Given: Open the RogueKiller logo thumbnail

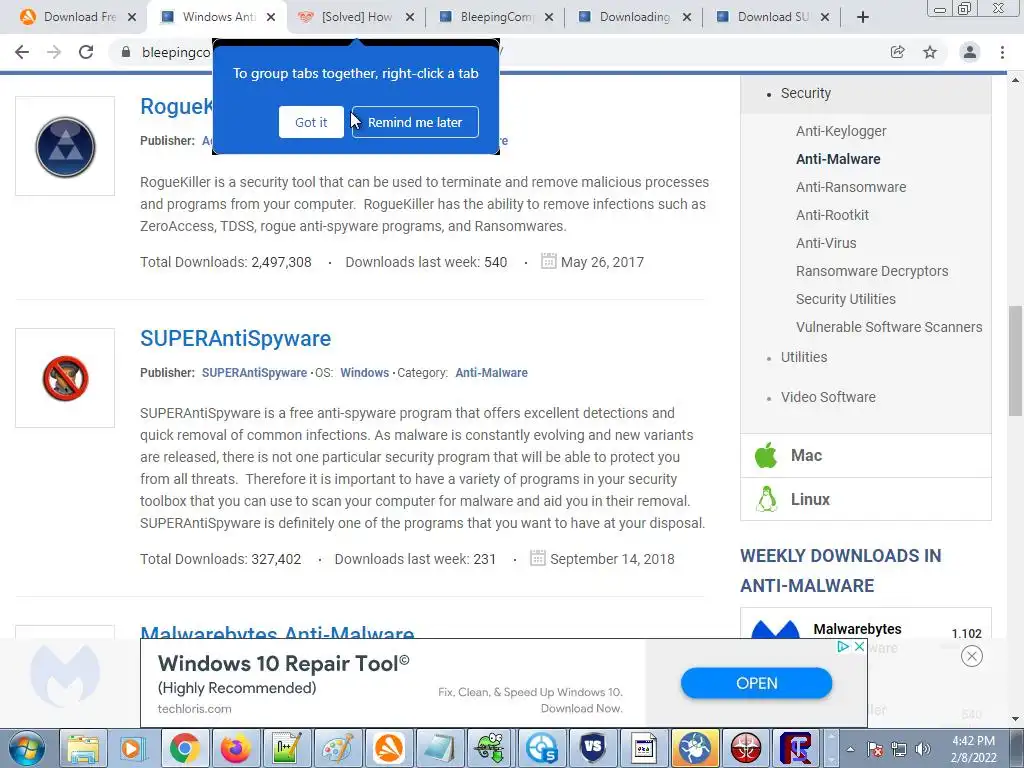Looking at the screenshot, I should tap(65, 146).
